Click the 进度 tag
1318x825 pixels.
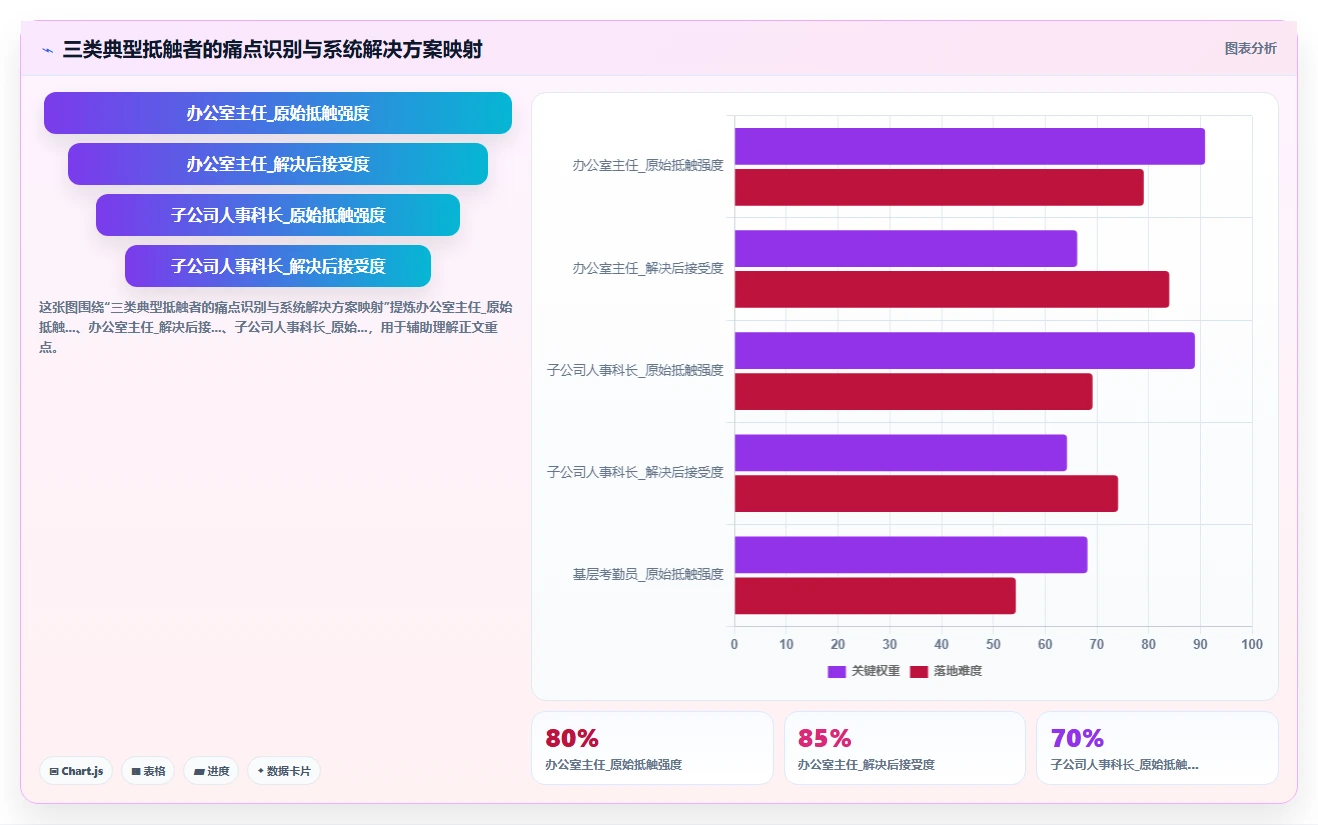click(211, 771)
